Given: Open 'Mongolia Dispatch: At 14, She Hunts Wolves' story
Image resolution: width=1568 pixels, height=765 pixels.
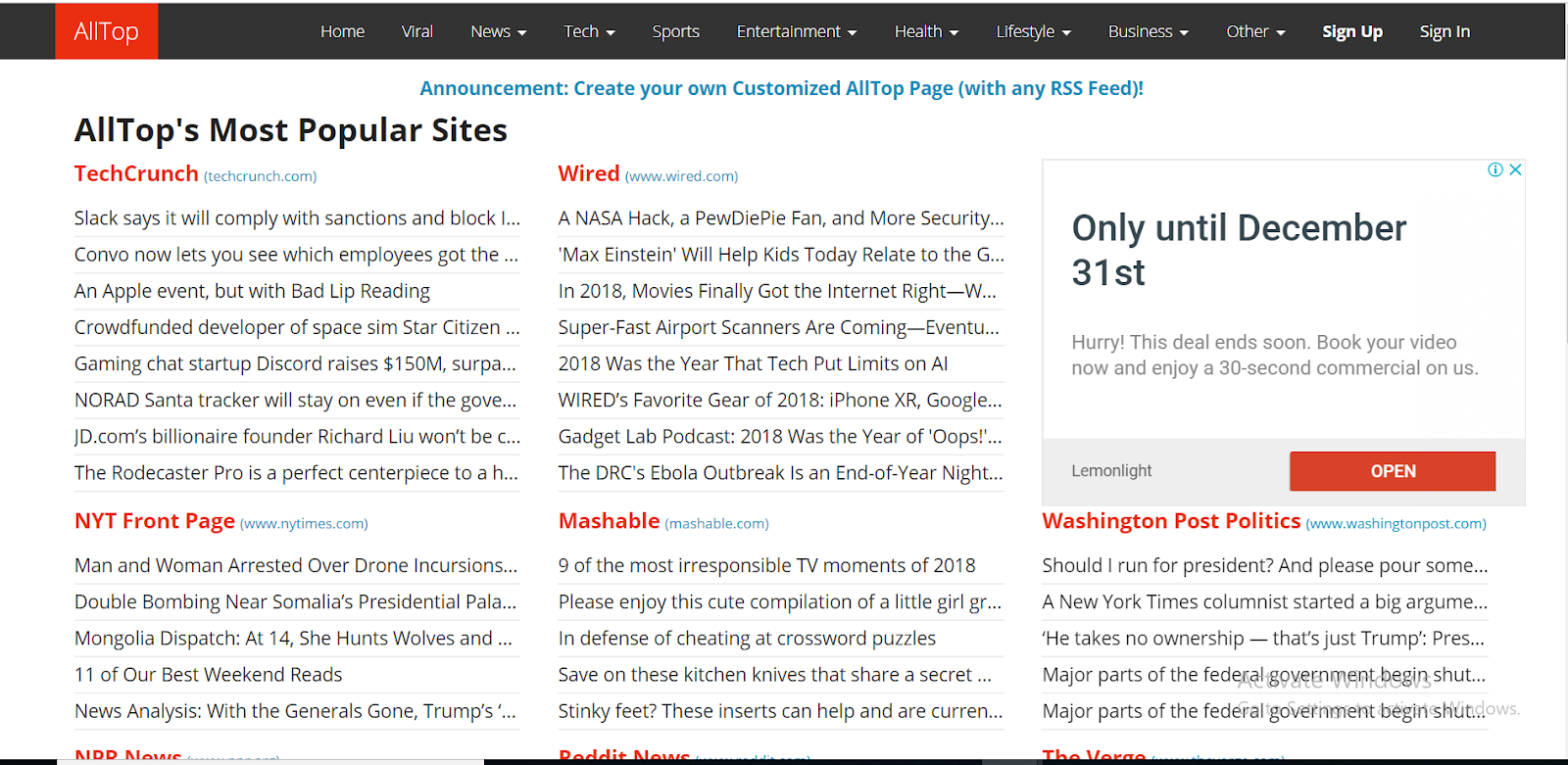Looking at the screenshot, I should tap(294, 638).
